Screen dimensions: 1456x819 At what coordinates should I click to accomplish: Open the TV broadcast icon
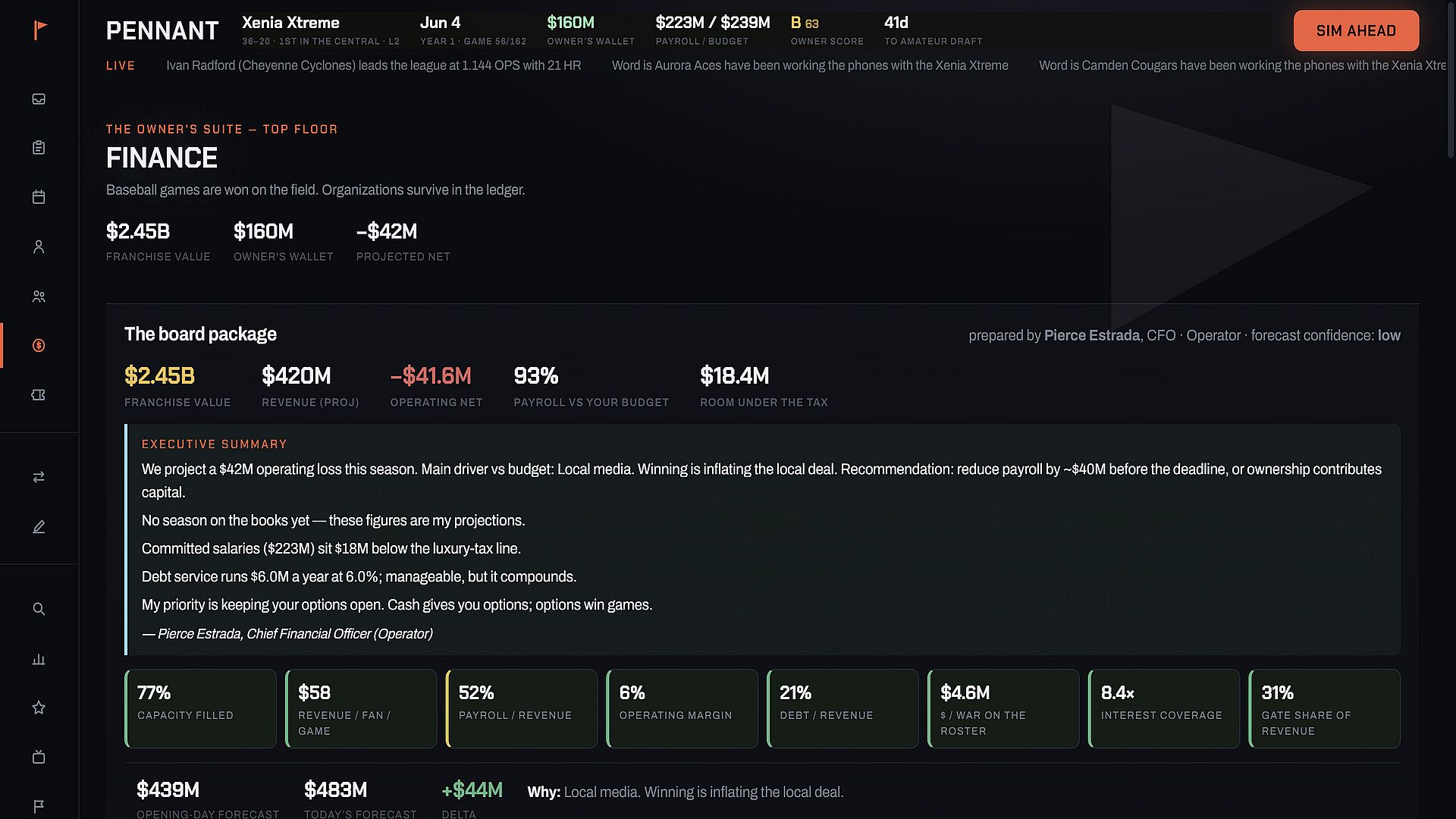pyautogui.click(x=39, y=757)
